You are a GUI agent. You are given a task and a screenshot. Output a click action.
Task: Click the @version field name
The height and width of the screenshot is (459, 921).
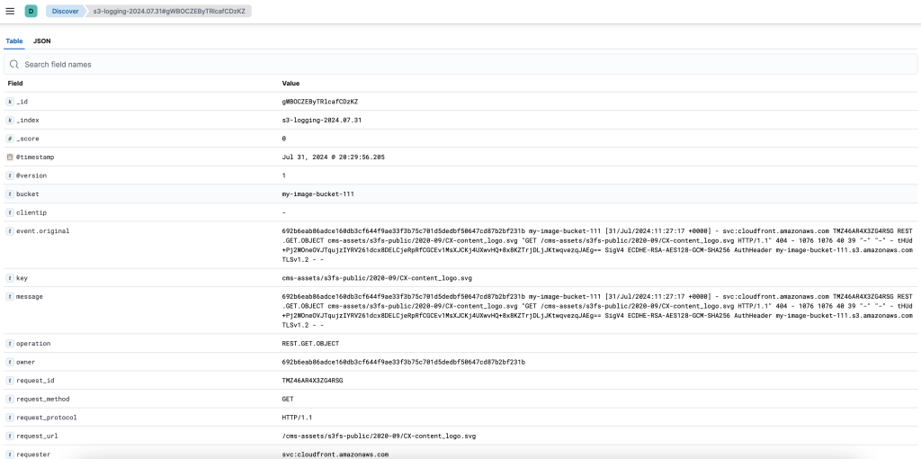coord(32,176)
